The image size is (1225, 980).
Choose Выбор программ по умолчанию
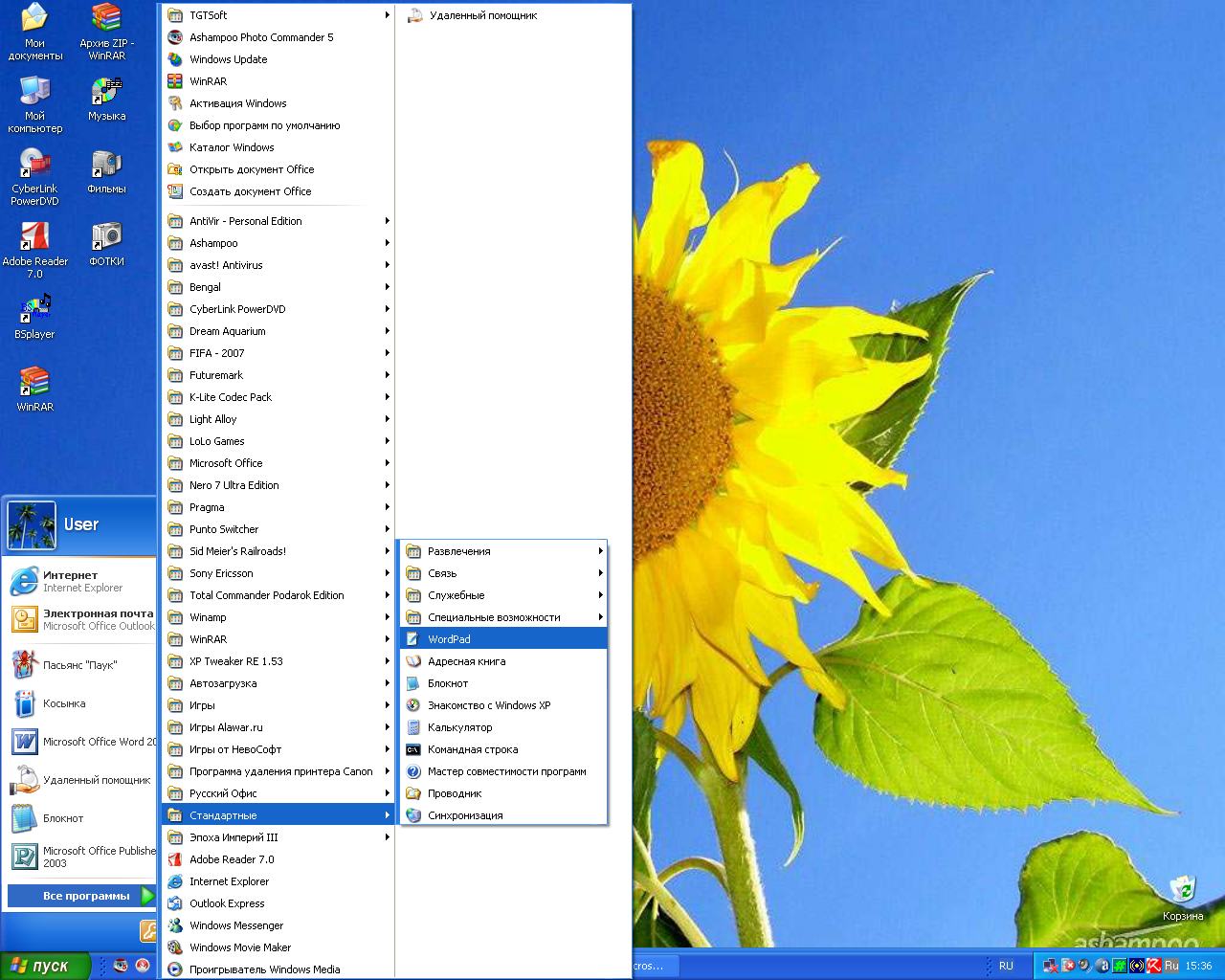pyautogui.click(x=278, y=125)
